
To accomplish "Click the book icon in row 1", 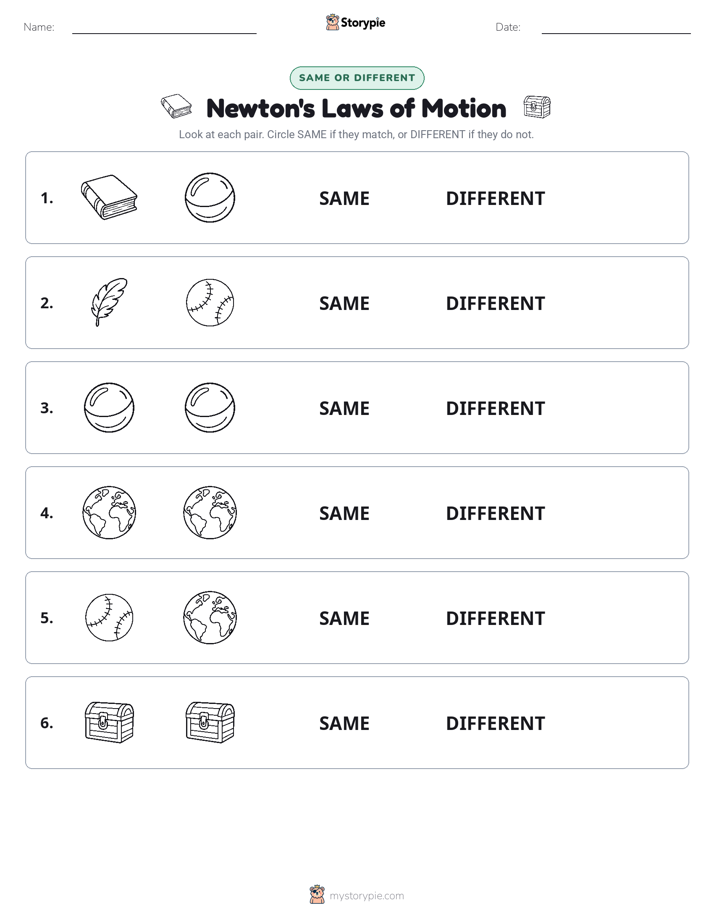I will point(109,197).
